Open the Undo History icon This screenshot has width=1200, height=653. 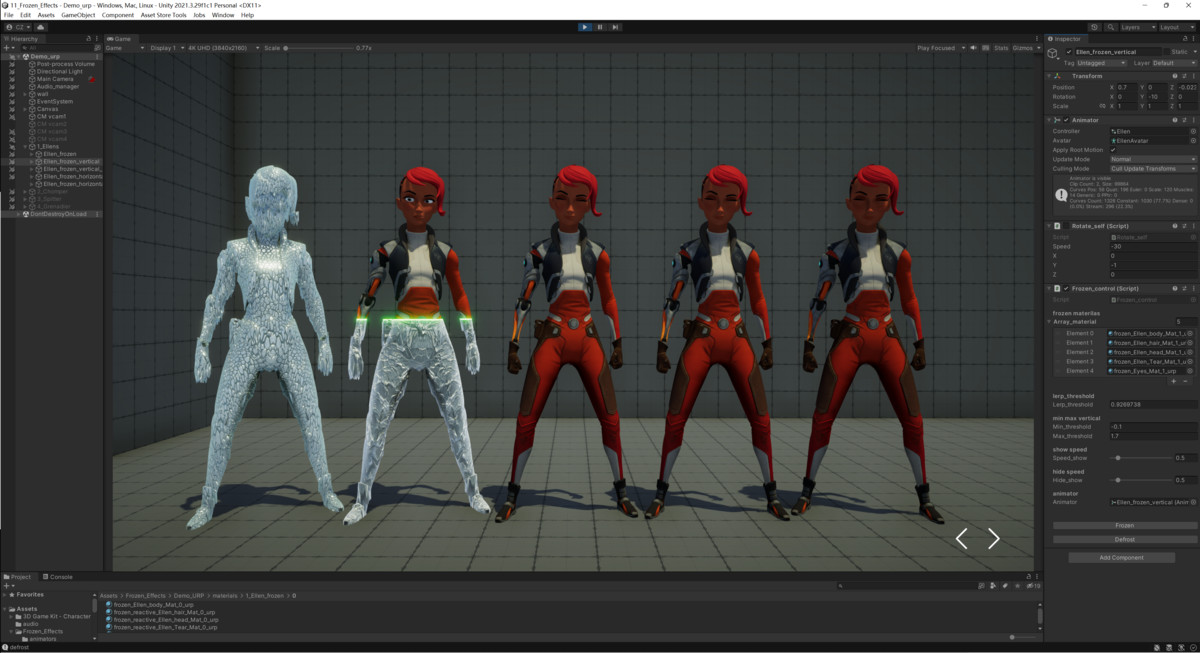point(1094,27)
